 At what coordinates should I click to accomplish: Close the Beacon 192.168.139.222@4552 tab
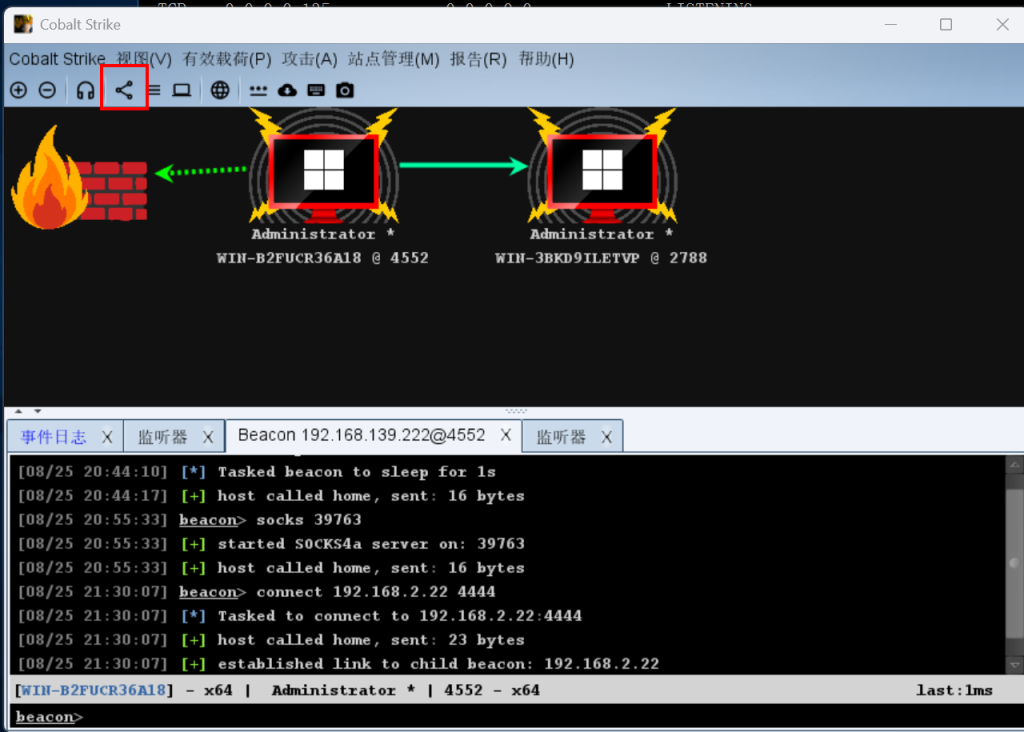tap(505, 435)
